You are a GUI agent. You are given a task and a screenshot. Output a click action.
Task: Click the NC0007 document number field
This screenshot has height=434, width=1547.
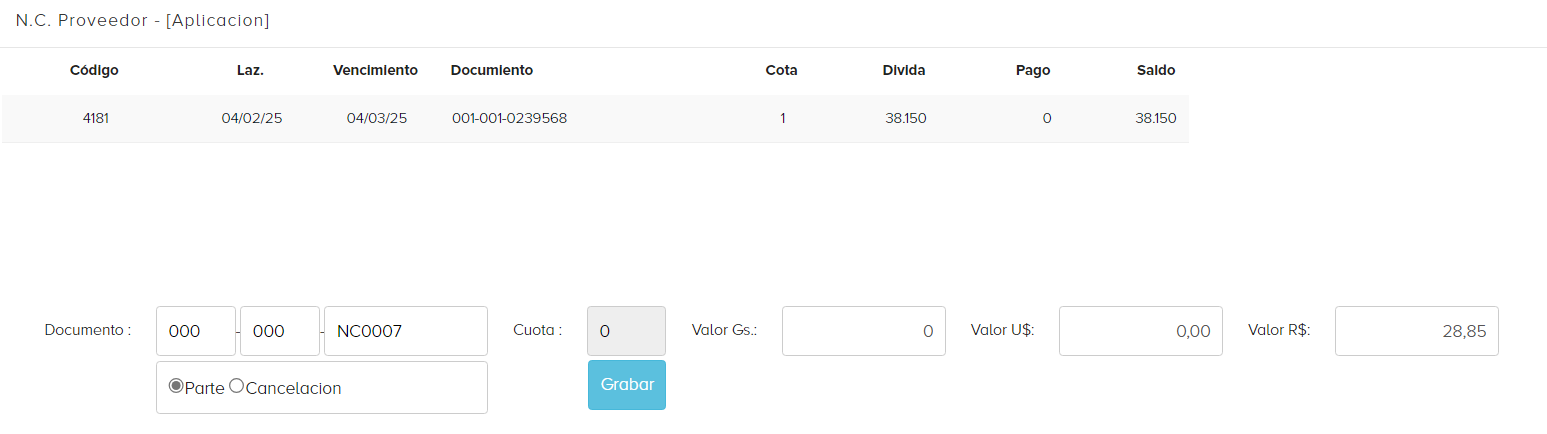click(x=405, y=331)
